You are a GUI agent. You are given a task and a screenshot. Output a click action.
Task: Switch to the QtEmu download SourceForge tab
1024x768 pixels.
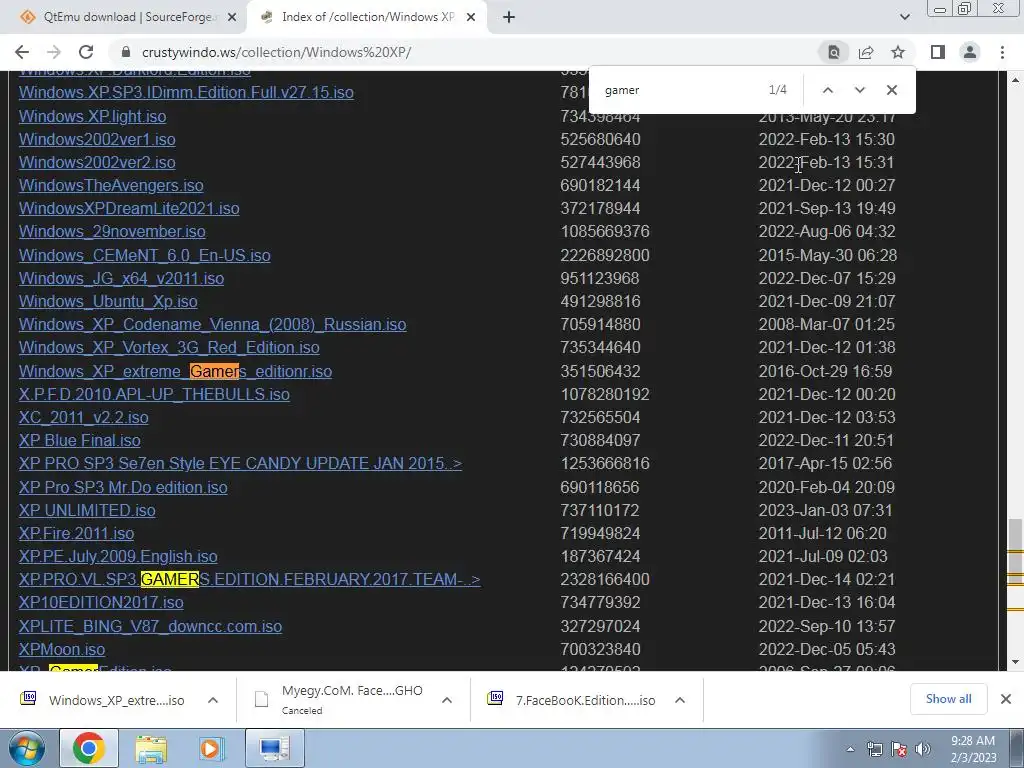[123, 17]
